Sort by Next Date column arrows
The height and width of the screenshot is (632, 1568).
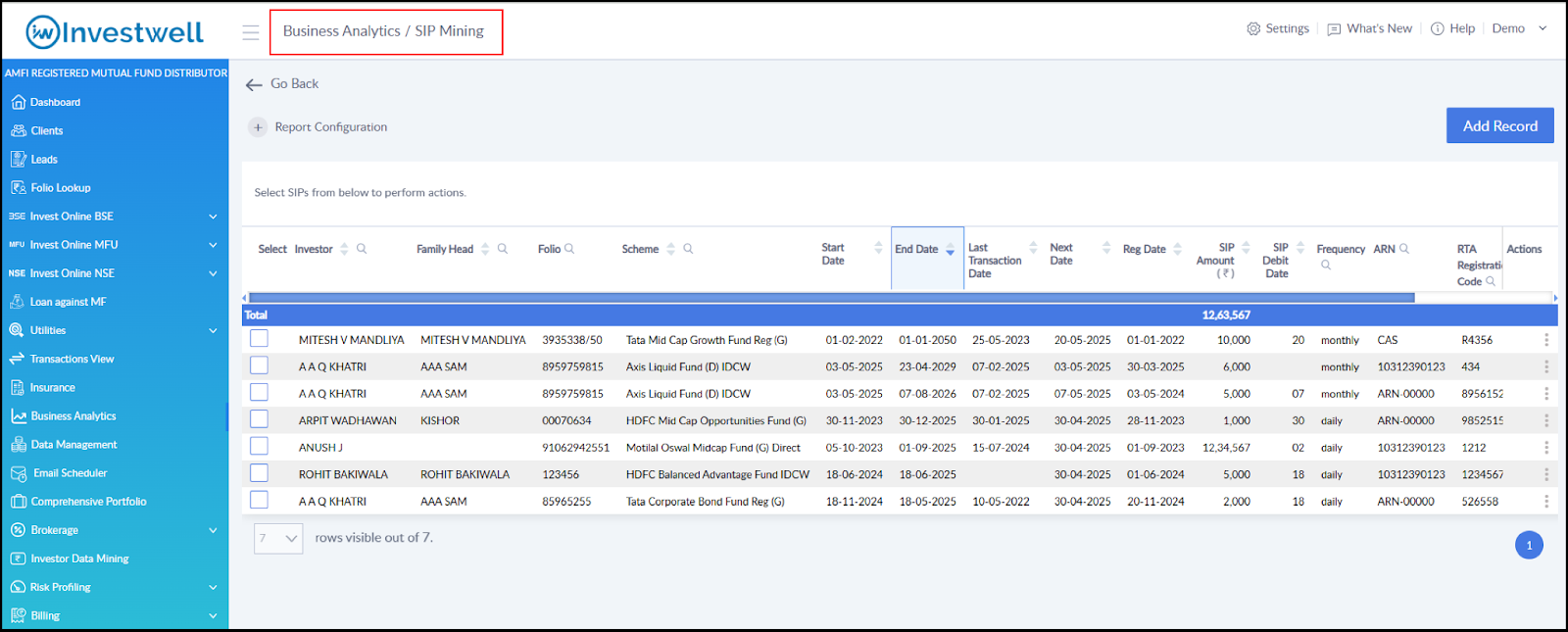(x=1106, y=248)
